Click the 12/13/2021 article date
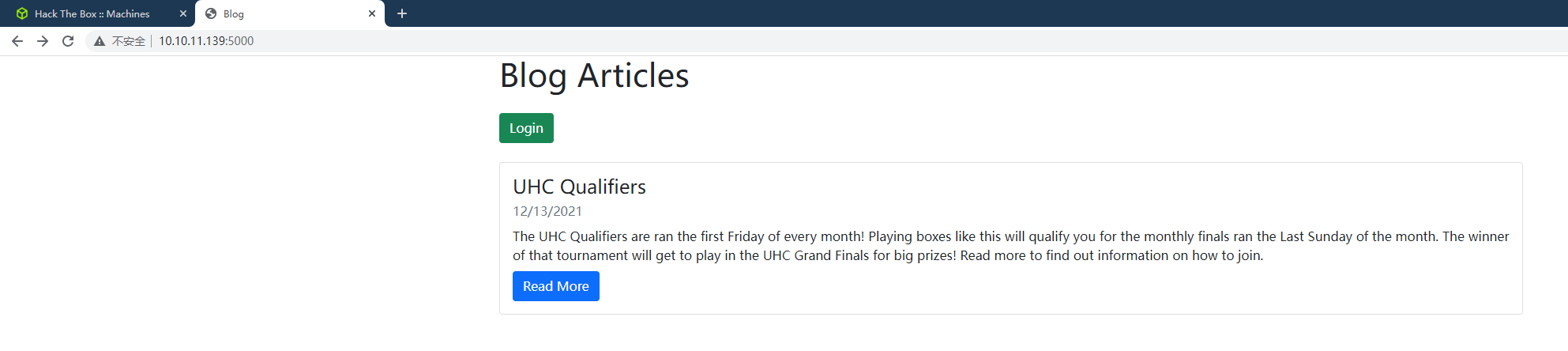This screenshot has height=351, width=1568. (x=547, y=211)
